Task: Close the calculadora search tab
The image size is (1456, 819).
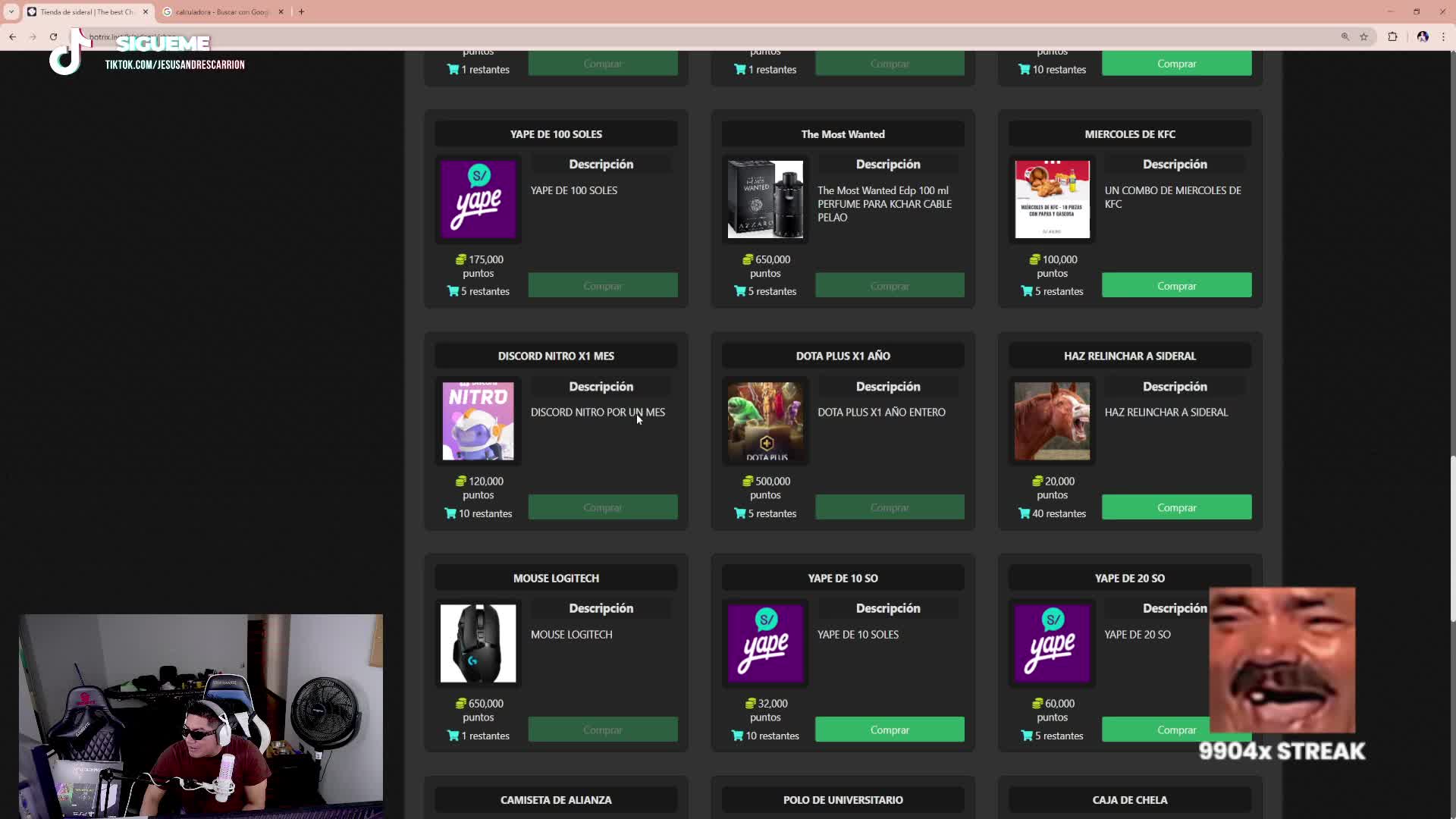Action: 281,12
